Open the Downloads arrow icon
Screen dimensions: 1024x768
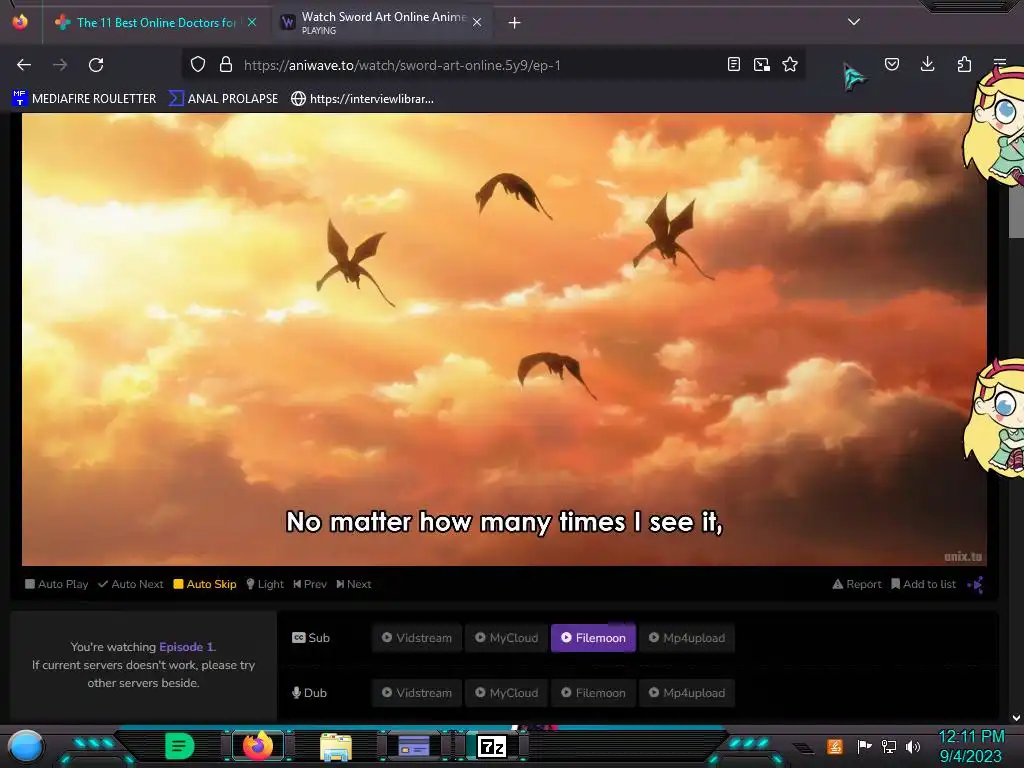pos(927,64)
